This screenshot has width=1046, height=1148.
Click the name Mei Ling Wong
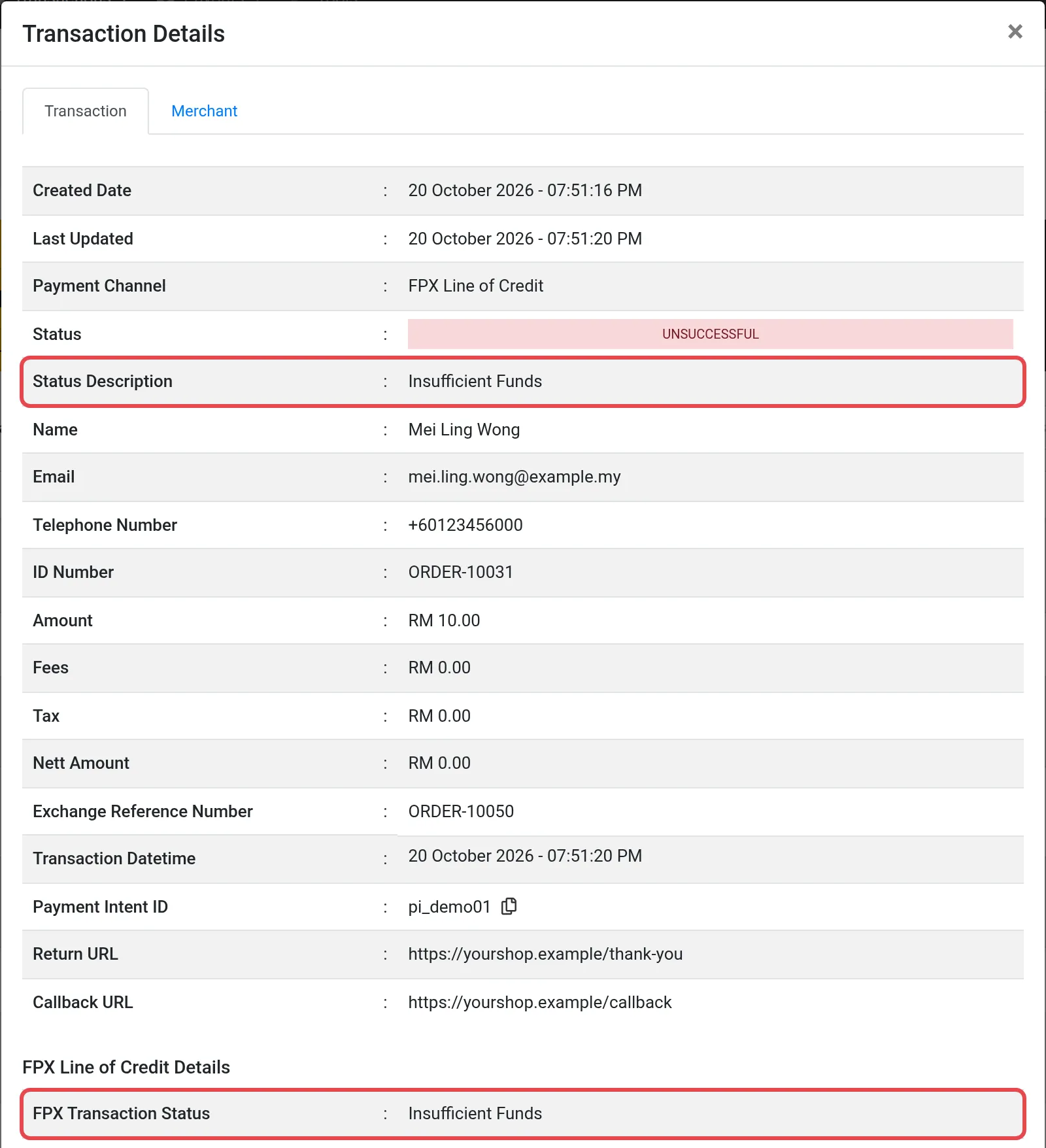tap(464, 430)
